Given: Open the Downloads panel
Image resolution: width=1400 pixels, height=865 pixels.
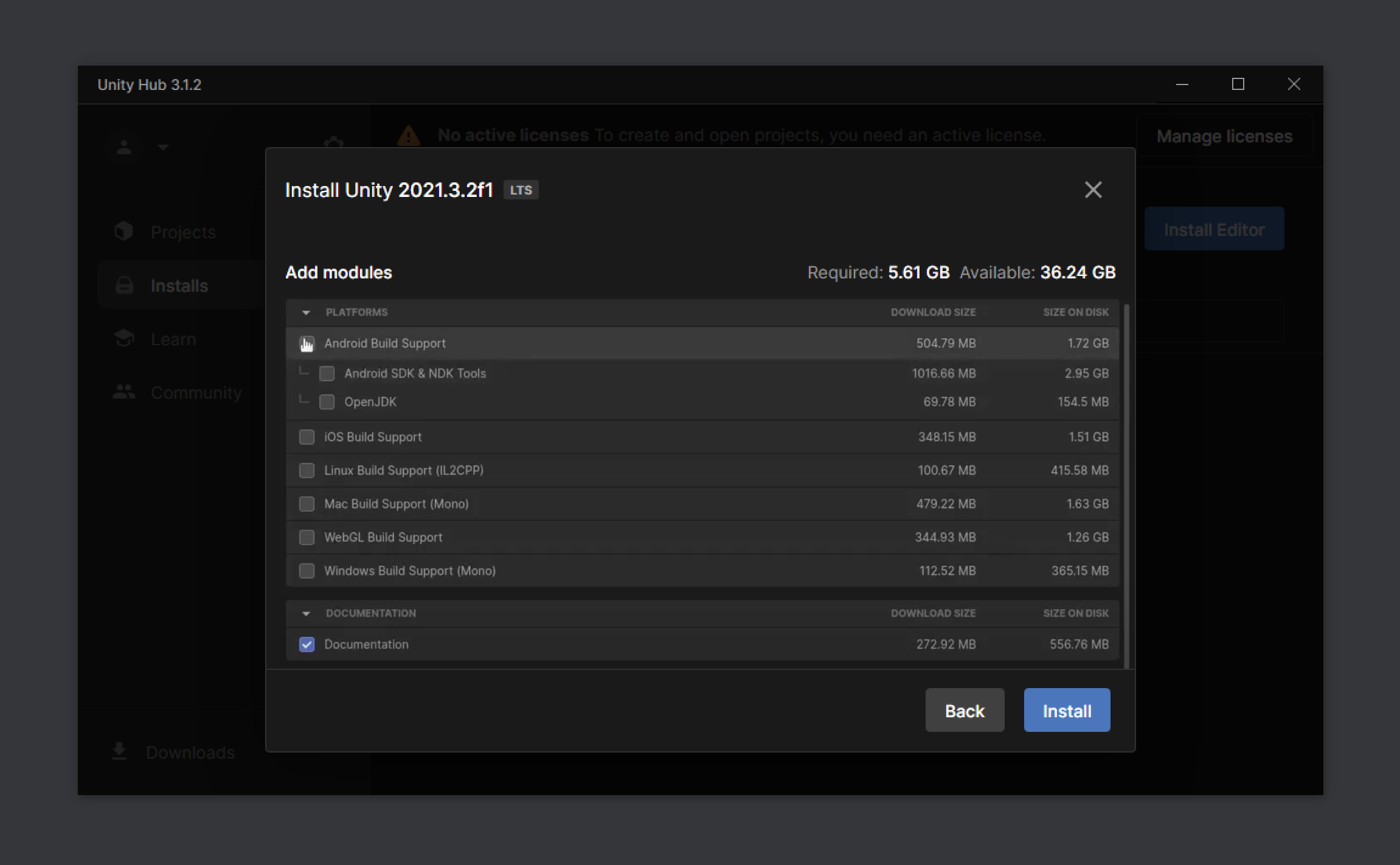Looking at the screenshot, I should (173, 752).
